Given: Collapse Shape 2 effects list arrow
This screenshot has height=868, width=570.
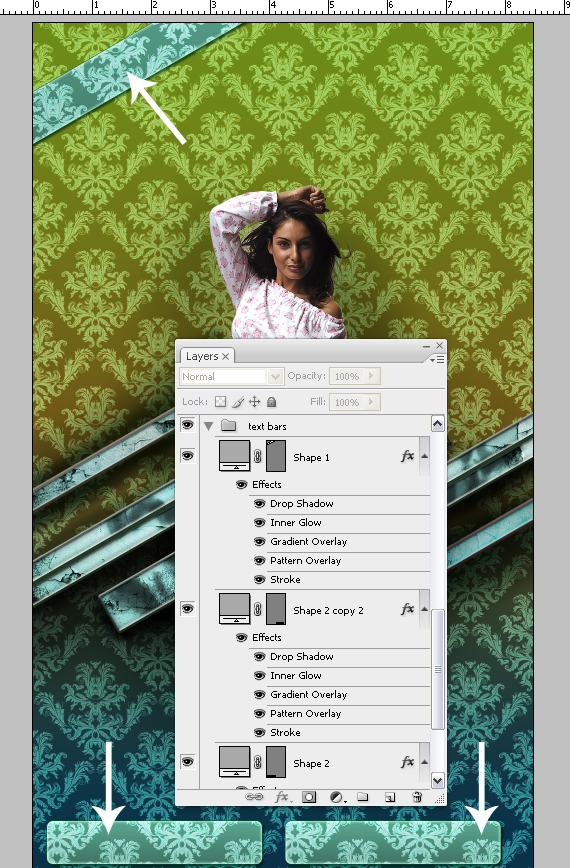Looking at the screenshot, I should 424,762.
